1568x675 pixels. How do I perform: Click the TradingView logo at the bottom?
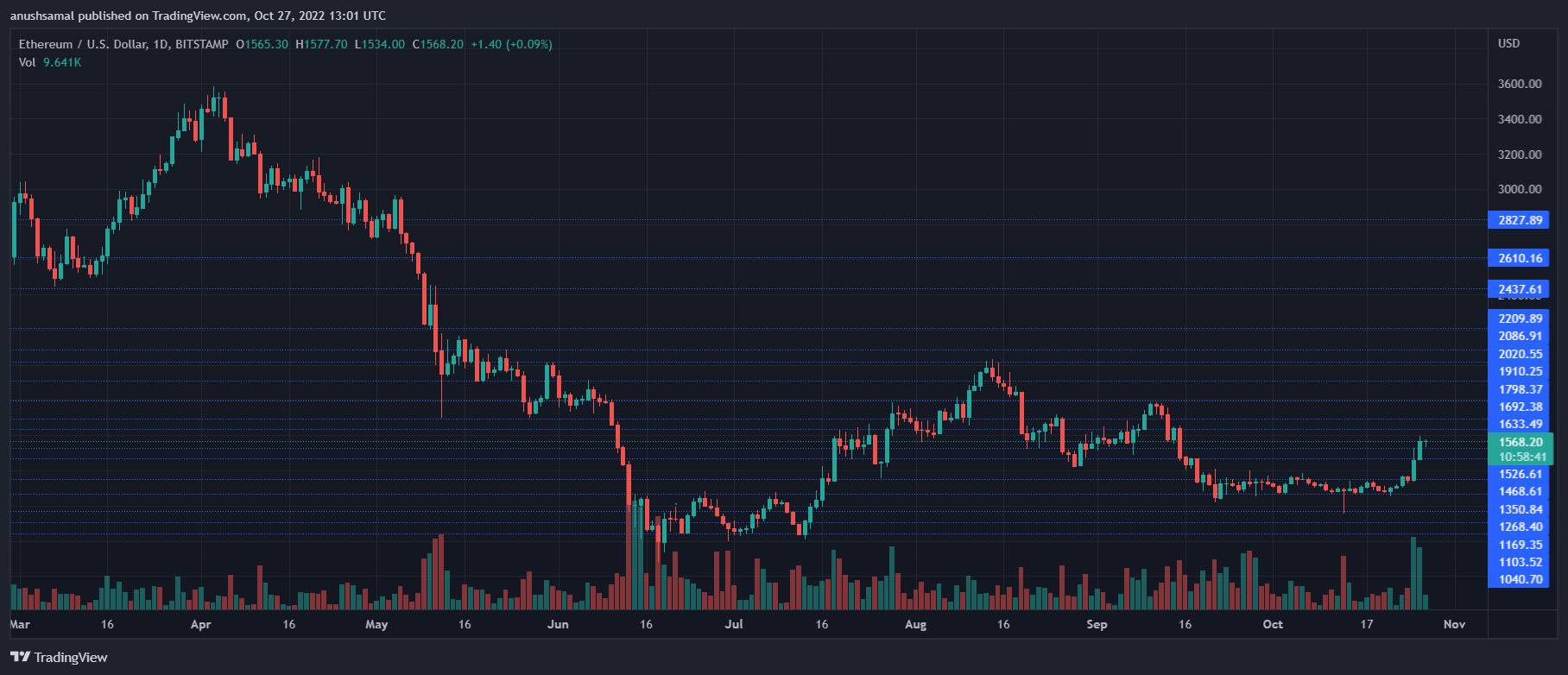click(x=60, y=658)
